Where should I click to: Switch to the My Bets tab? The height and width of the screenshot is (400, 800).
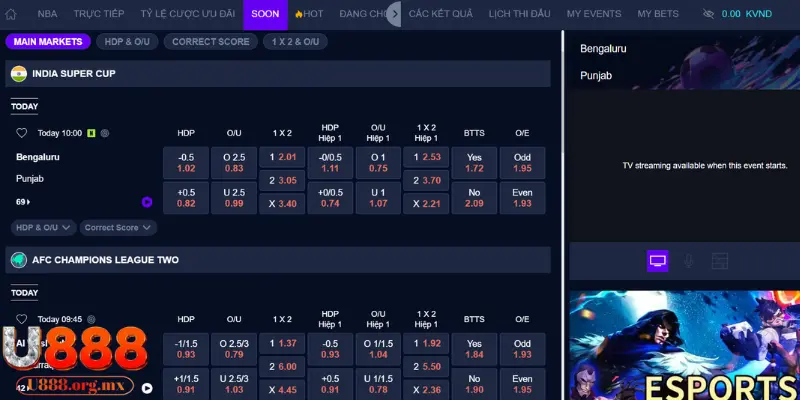pos(657,14)
